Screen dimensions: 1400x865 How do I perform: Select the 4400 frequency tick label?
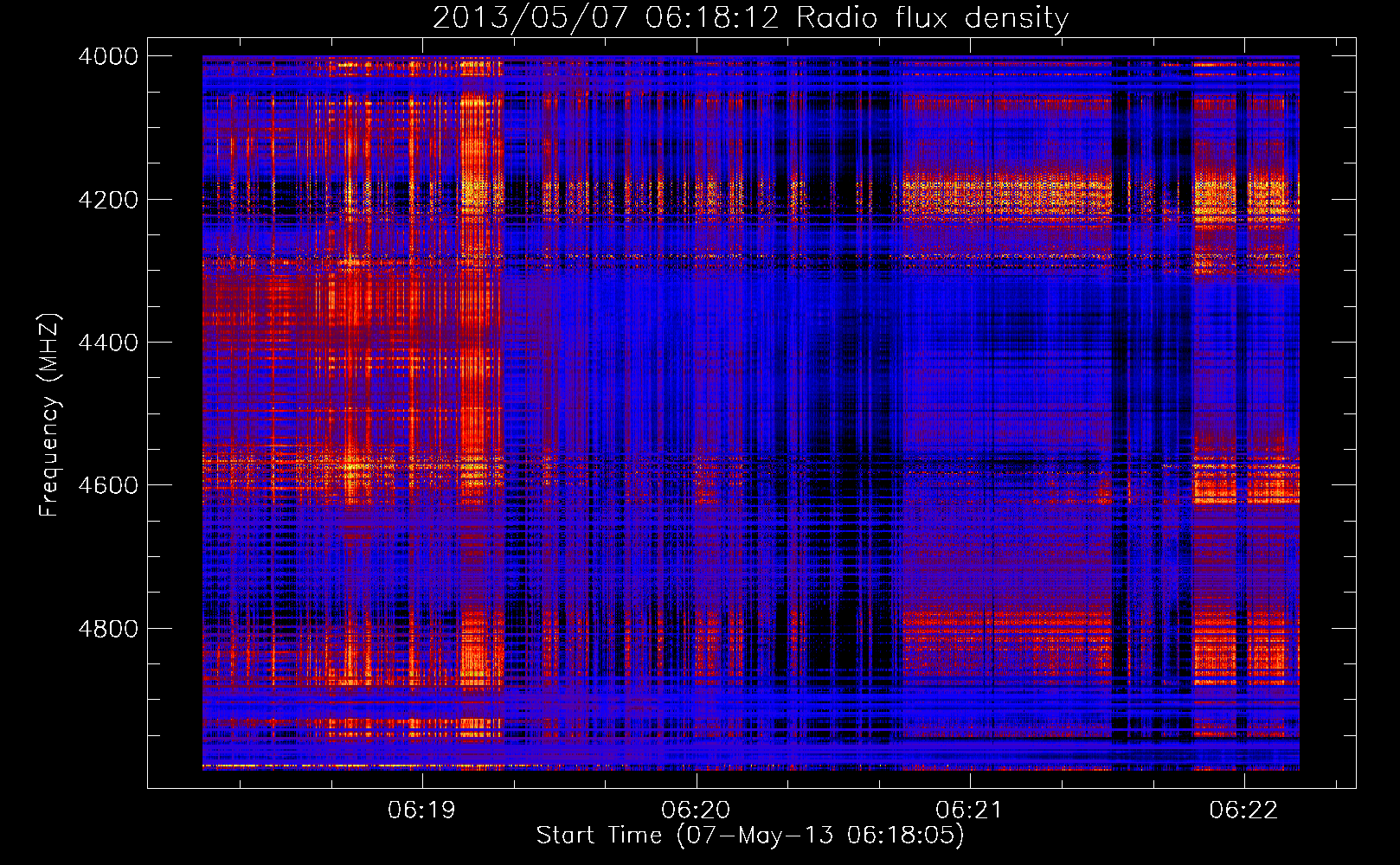pos(107,343)
